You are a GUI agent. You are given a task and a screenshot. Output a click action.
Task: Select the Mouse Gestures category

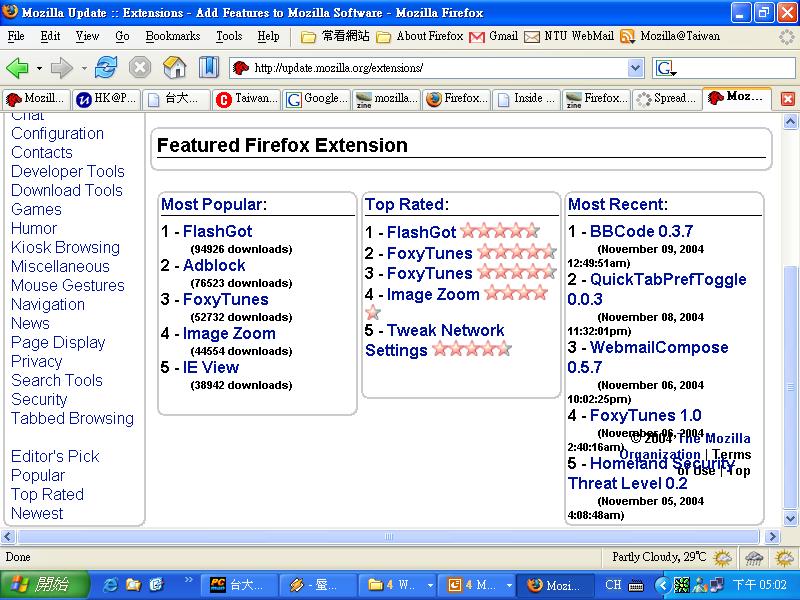click(x=68, y=285)
